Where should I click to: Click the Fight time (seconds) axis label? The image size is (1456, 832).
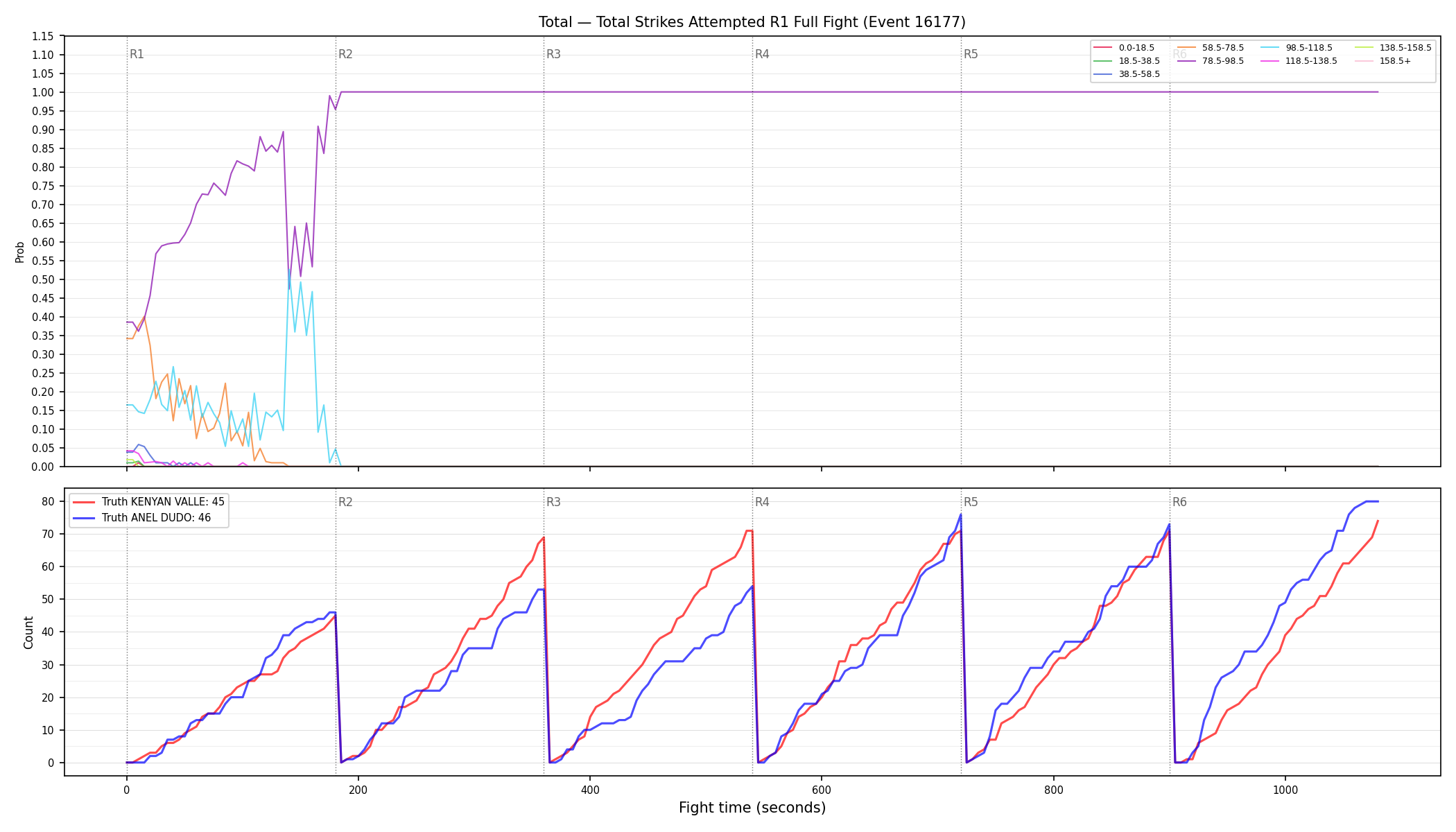[752, 808]
